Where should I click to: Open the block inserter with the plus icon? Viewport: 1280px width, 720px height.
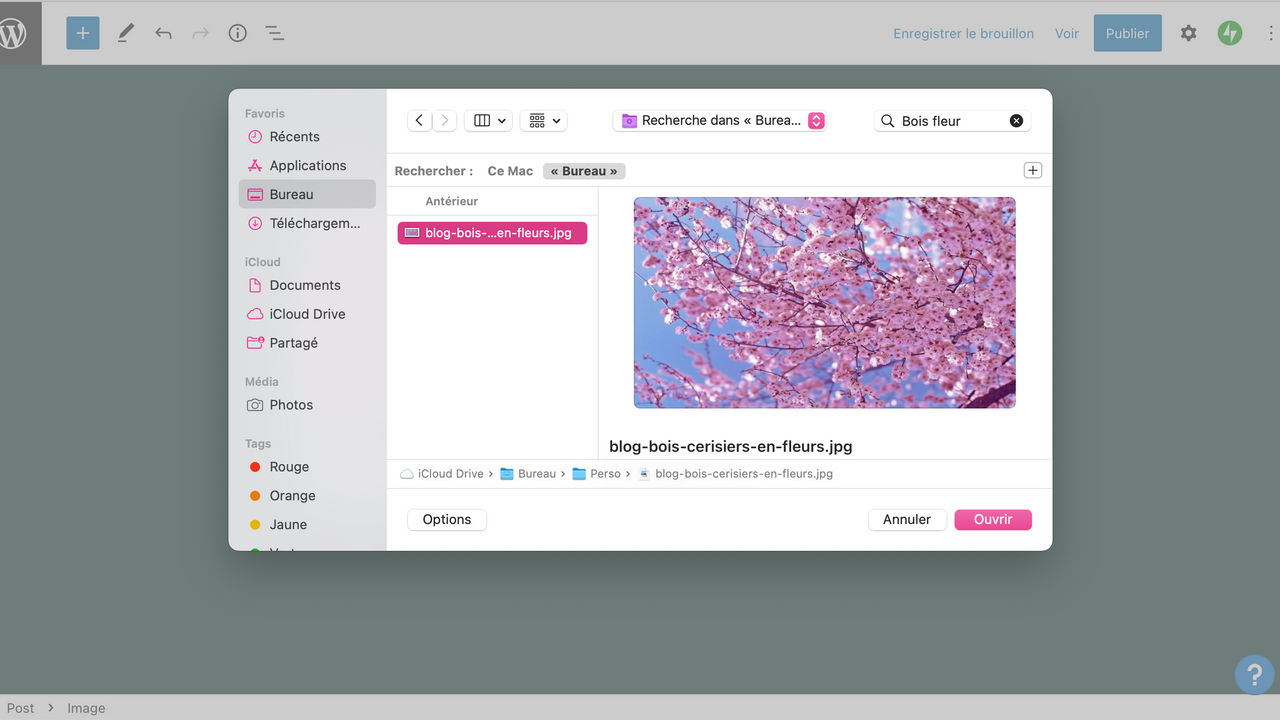pyautogui.click(x=82, y=32)
